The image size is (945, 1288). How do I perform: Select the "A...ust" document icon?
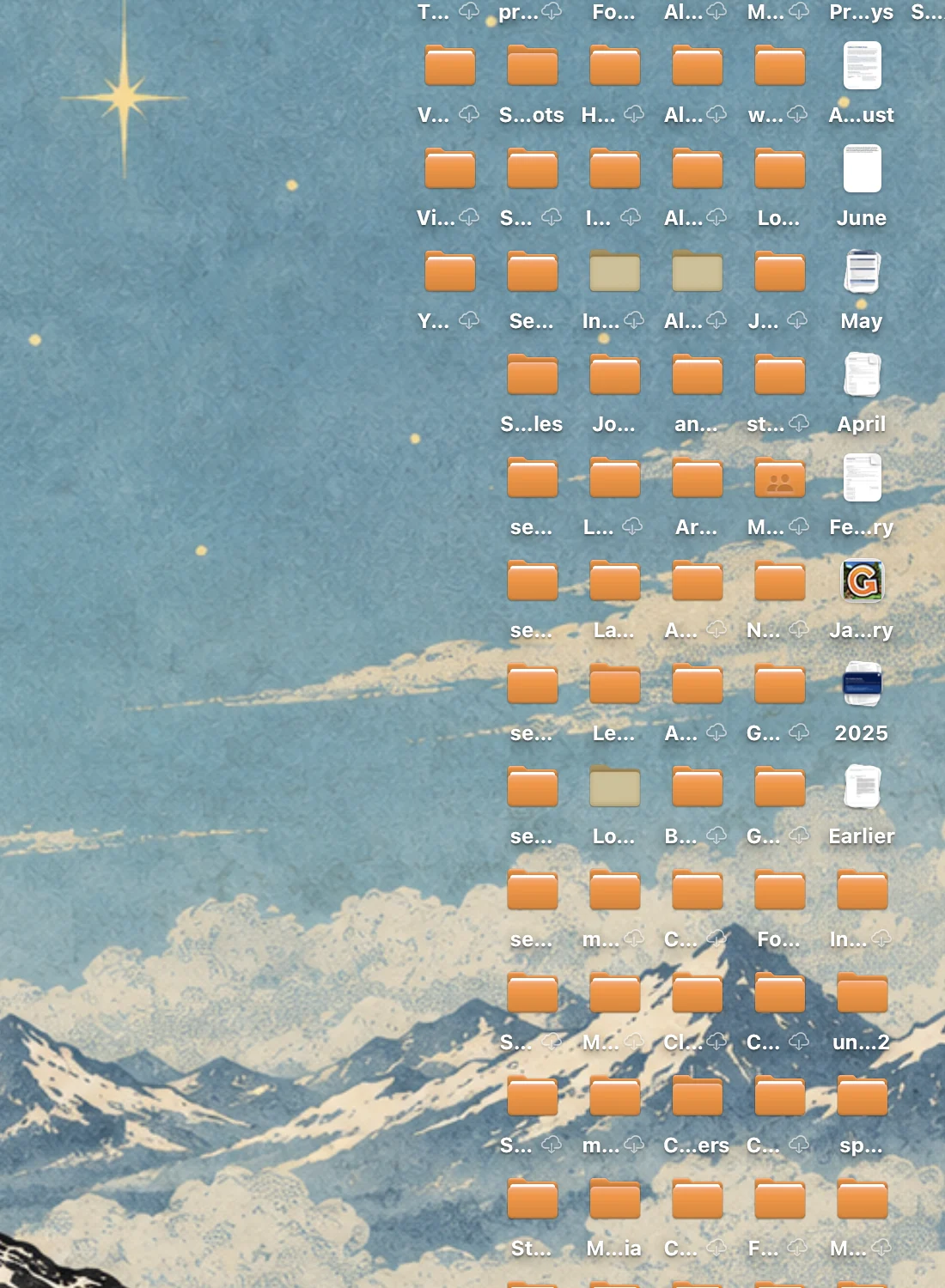click(x=862, y=66)
